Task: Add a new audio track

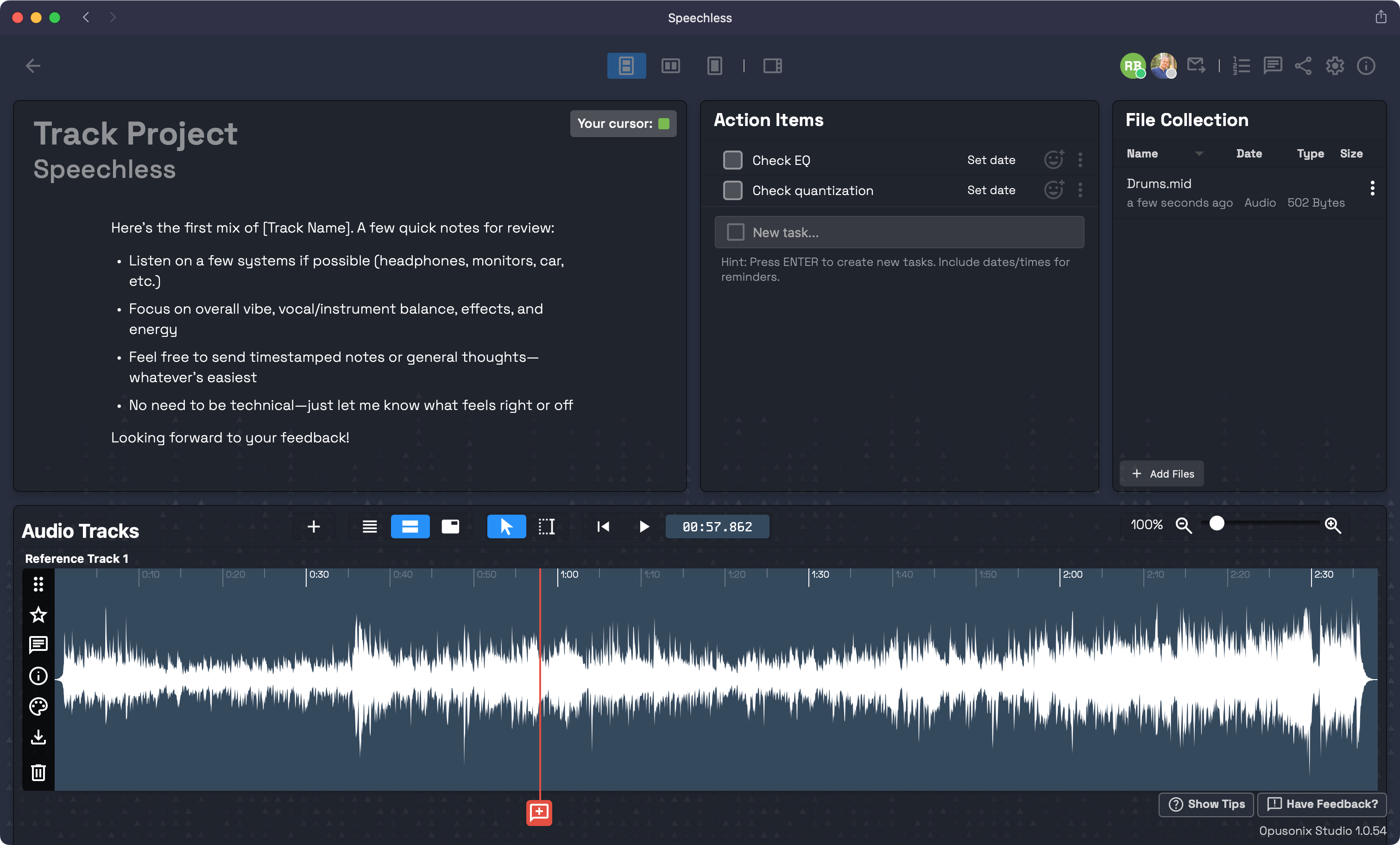Action: point(314,526)
